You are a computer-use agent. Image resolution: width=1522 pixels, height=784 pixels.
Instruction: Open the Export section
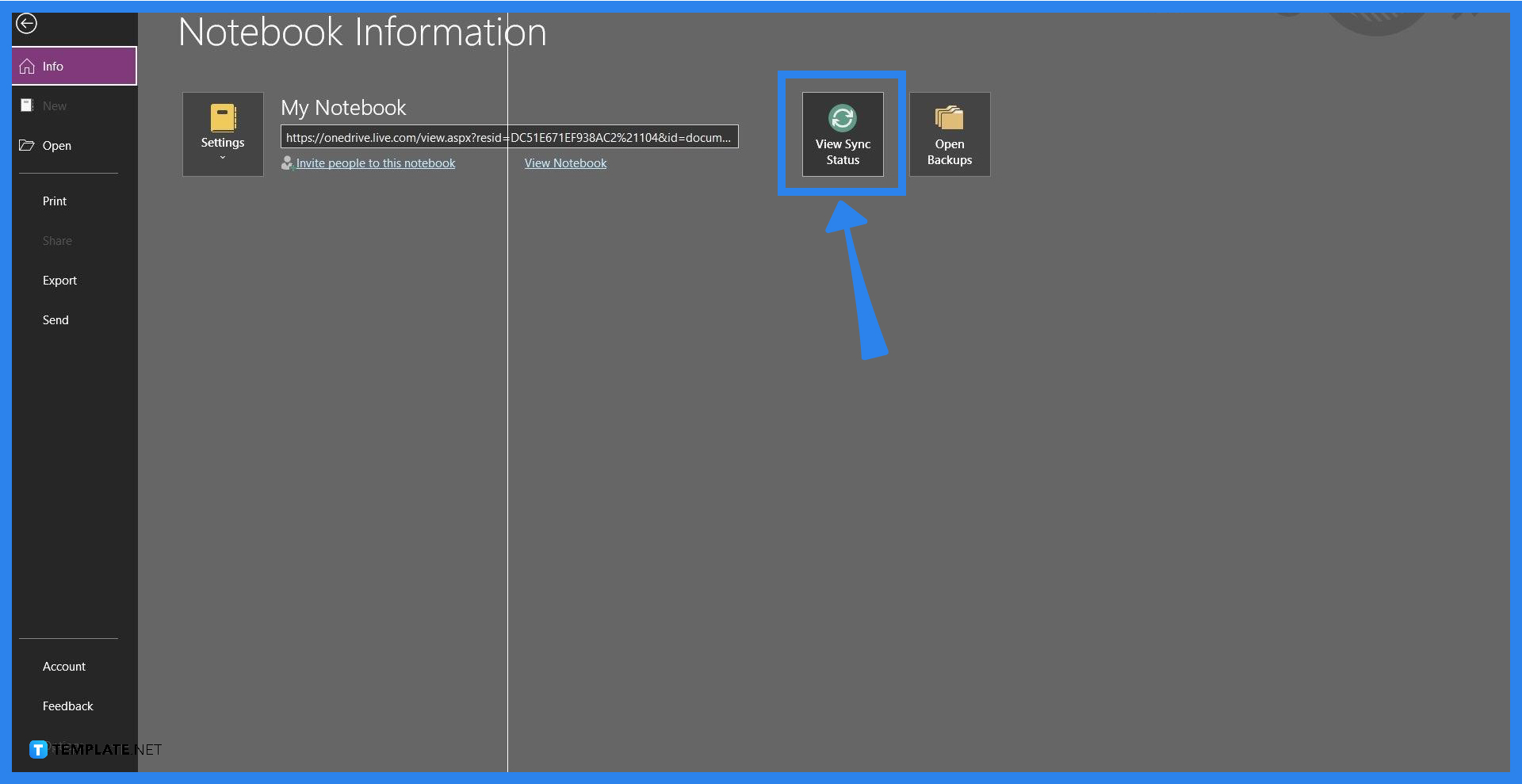pyautogui.click(x=59, y=280)
